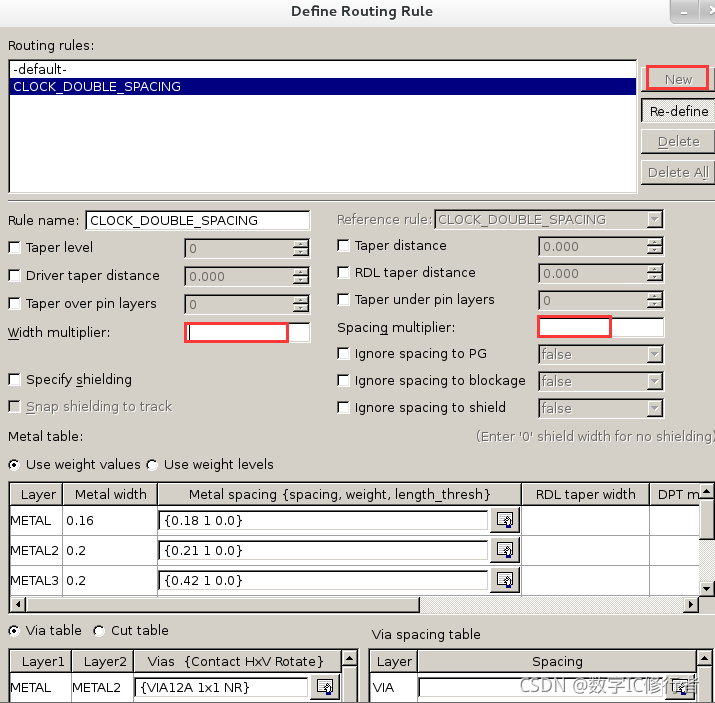Enable Driver taper distance checkbox

coord(15,275)
